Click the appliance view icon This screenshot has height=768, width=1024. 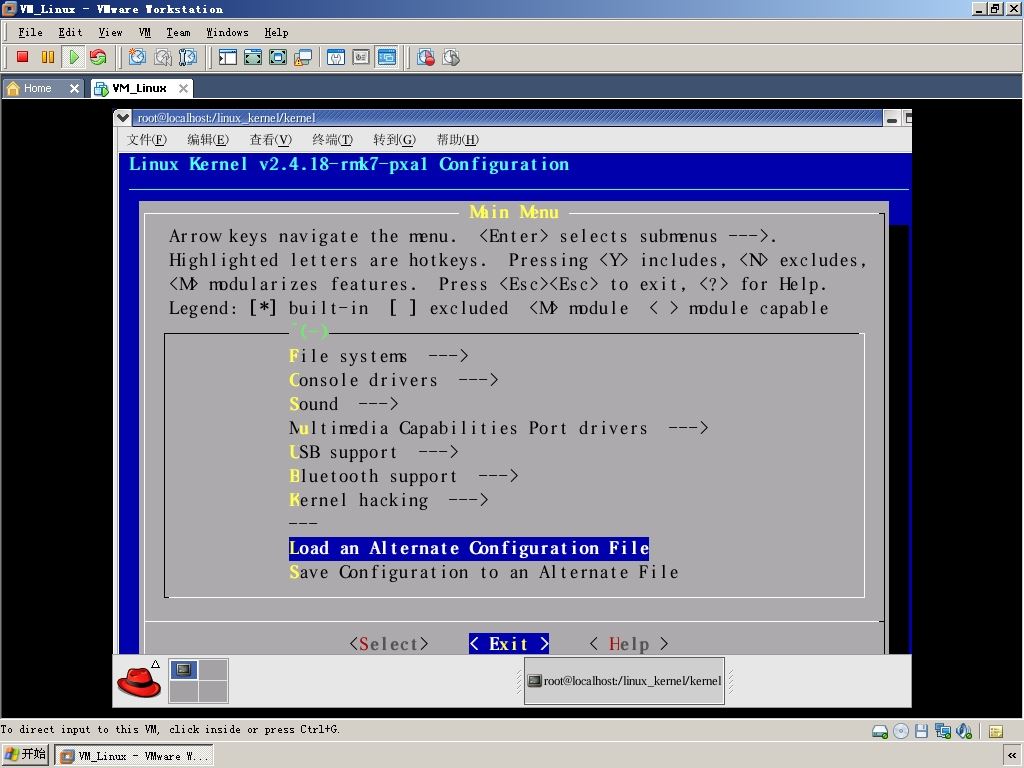[x=361, y=57]
